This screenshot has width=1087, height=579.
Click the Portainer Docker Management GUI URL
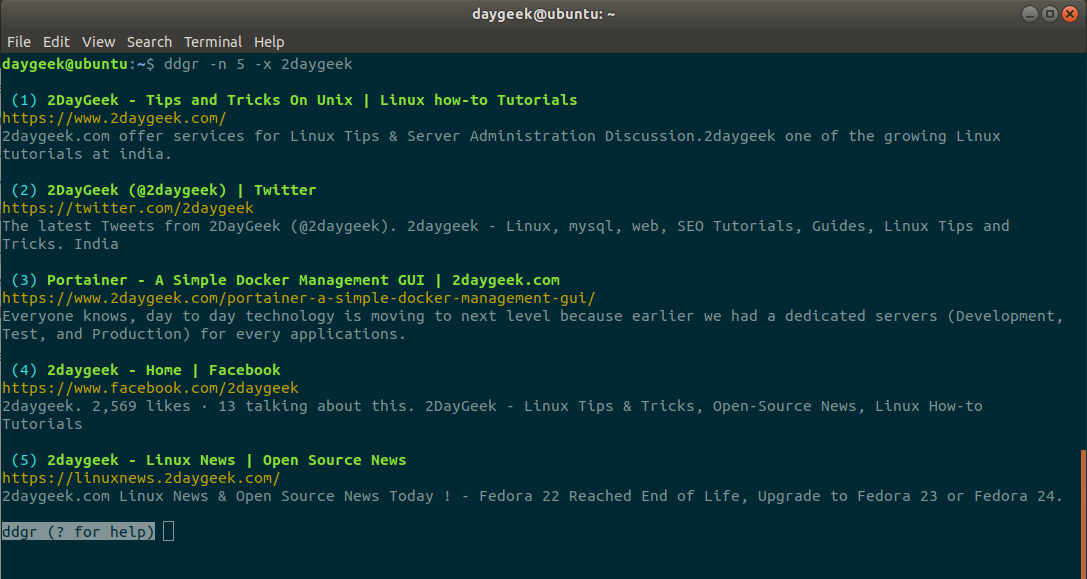pos(298,298)
